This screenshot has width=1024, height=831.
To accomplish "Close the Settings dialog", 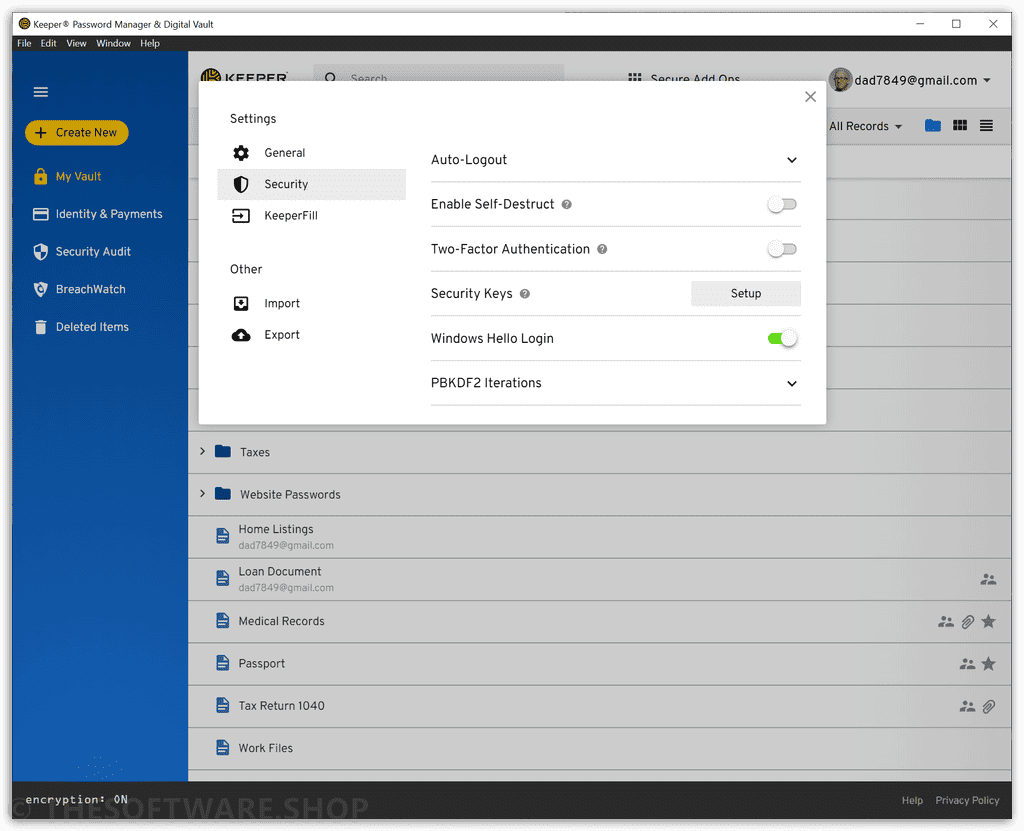I will point(810,97).
